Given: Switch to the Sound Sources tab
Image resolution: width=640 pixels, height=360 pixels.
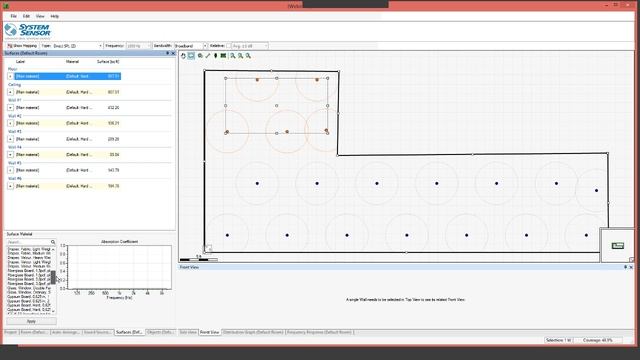Looking at the screenshot, I should tap(97, 332).
